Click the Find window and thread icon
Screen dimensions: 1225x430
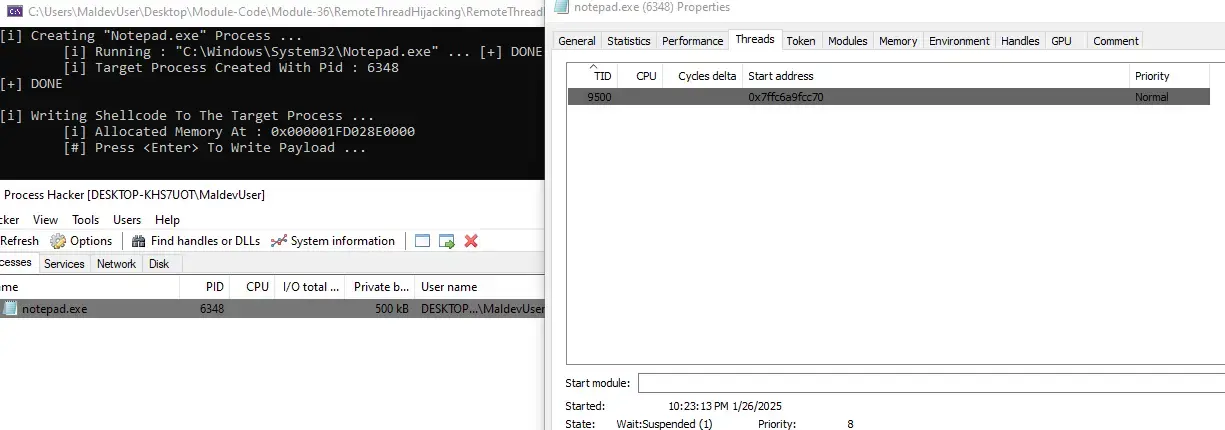(446, 241)
